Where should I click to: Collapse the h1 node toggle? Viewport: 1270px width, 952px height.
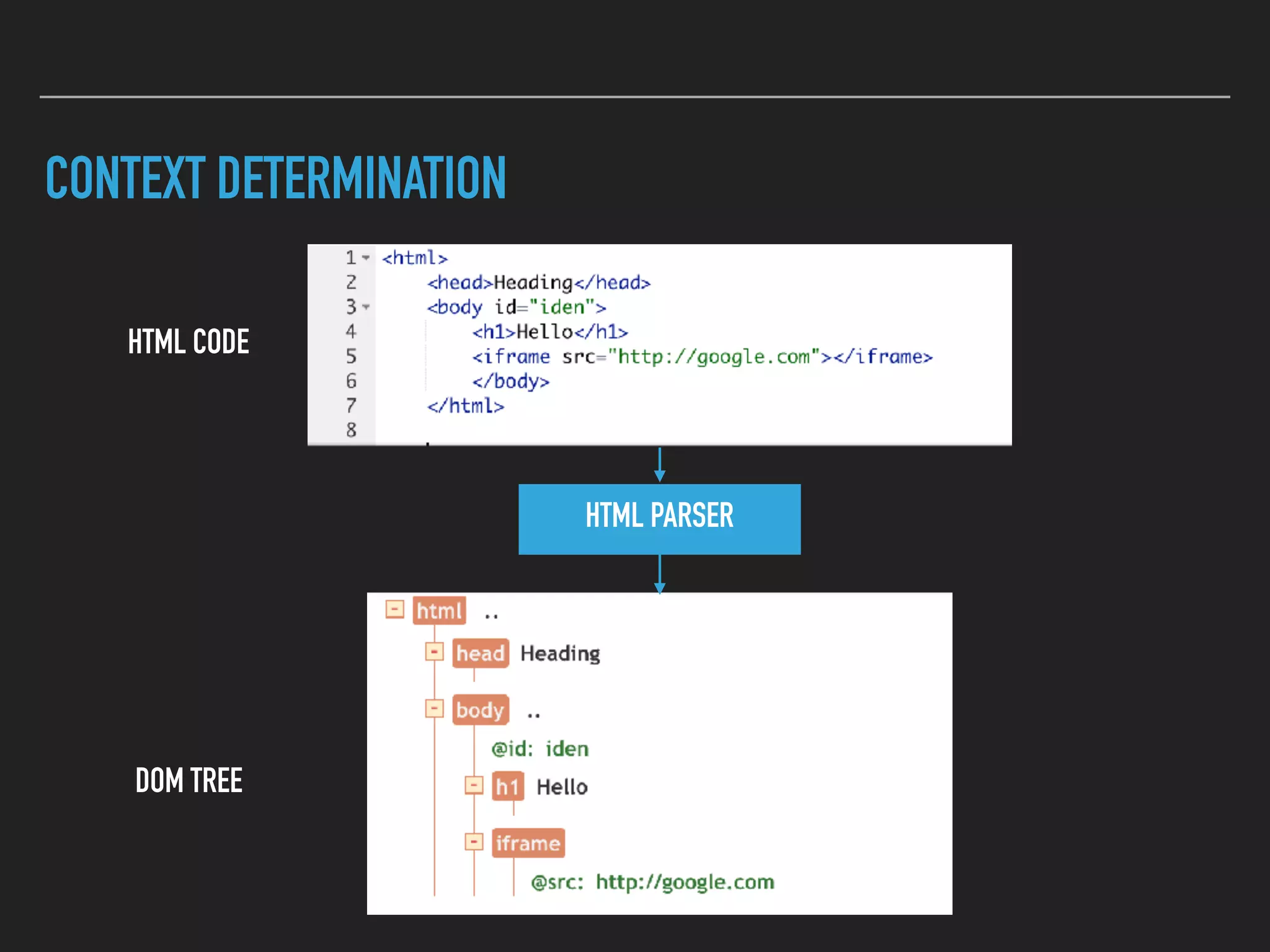(x=474, y=785)
